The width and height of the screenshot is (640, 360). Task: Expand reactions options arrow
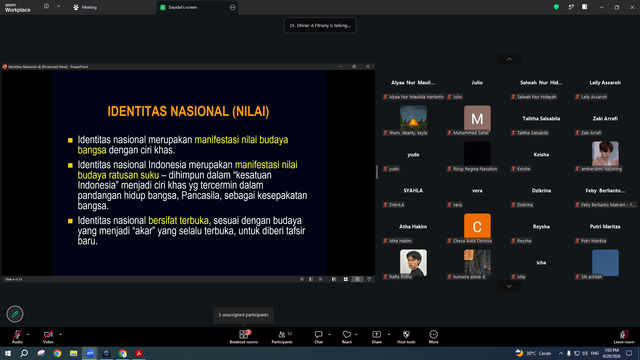356,334
